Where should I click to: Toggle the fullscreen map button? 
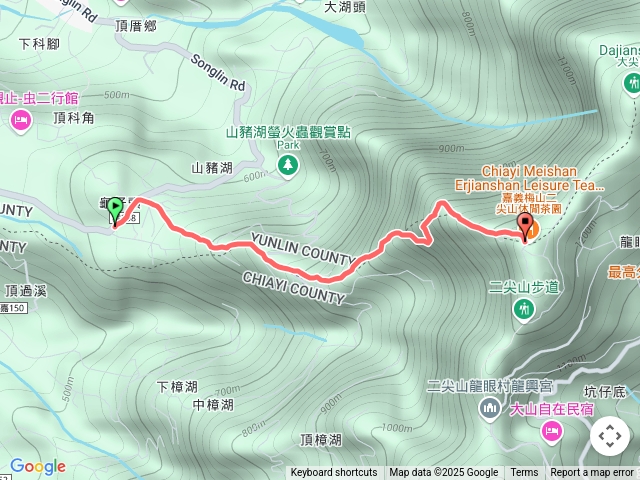610,436
